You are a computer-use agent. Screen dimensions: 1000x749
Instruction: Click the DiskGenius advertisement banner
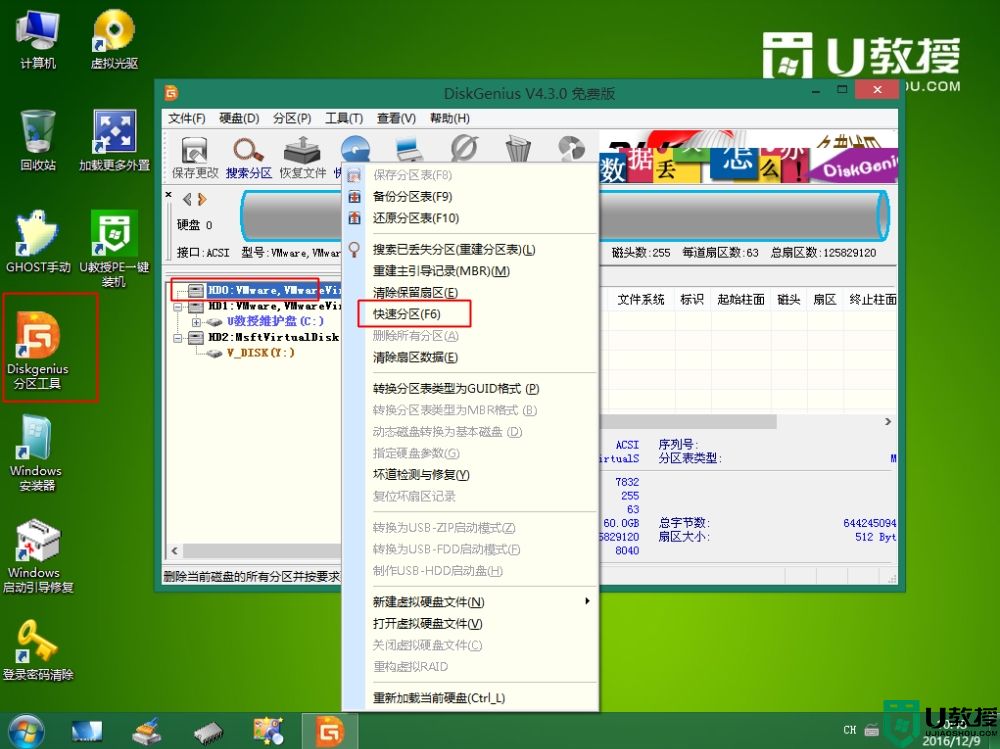tap(747, 157)
